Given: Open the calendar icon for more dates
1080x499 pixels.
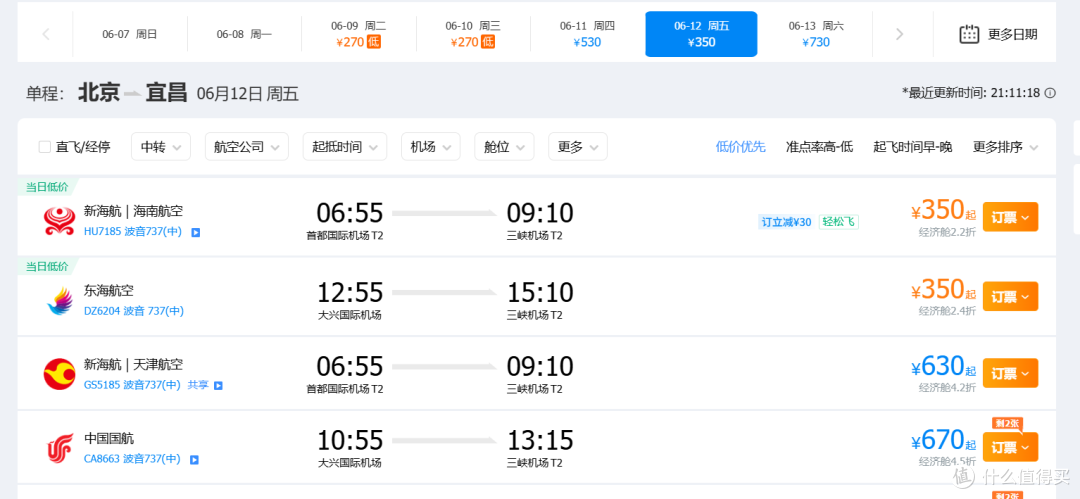Looking at the screenshot, I should coord(969,34).
